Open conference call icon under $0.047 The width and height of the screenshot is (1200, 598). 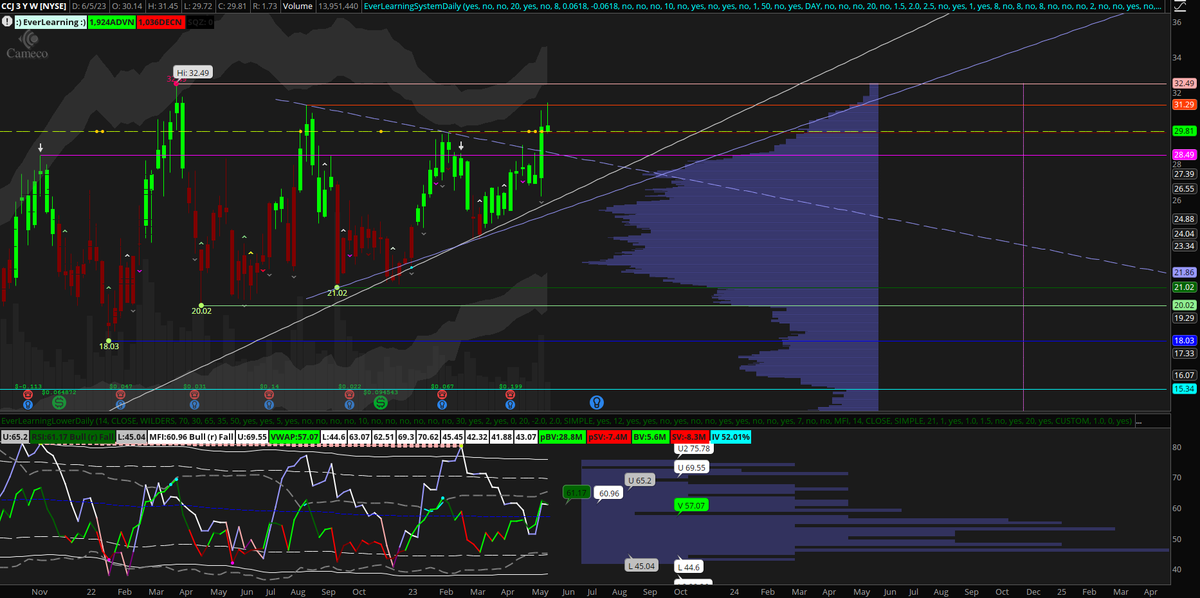[120, 394]
